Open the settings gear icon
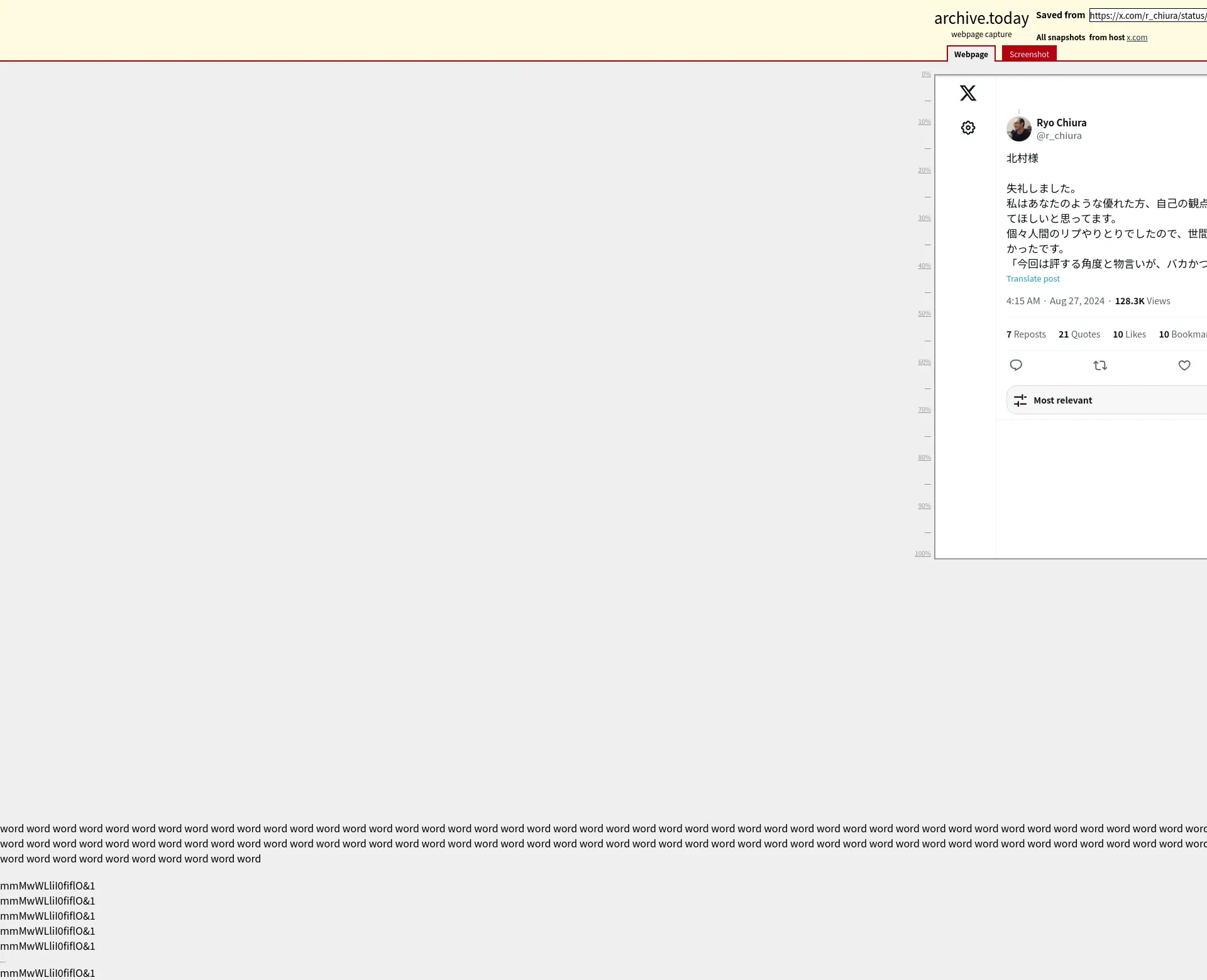 tap(967, 128)
